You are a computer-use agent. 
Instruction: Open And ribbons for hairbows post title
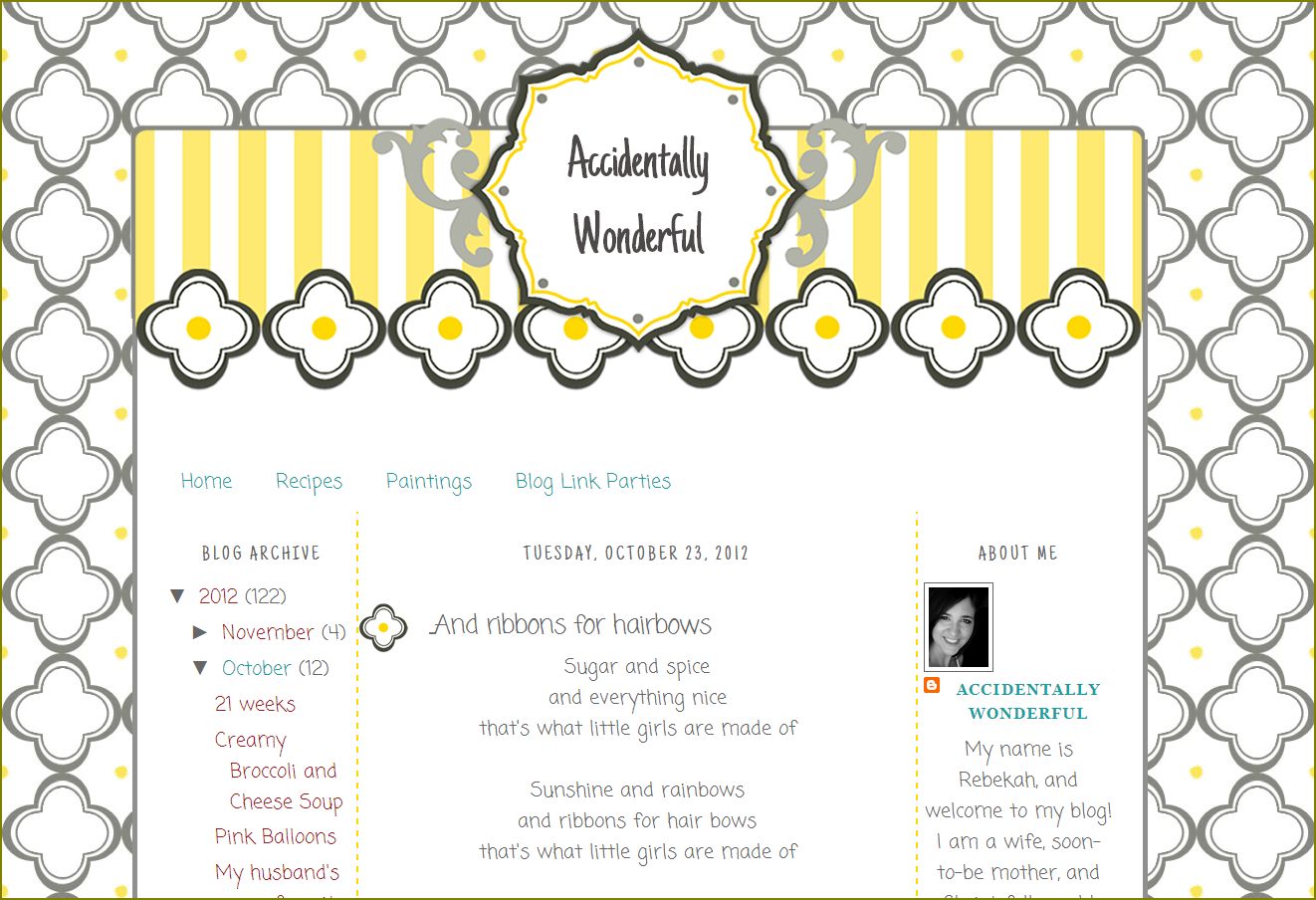pos(571,625)
